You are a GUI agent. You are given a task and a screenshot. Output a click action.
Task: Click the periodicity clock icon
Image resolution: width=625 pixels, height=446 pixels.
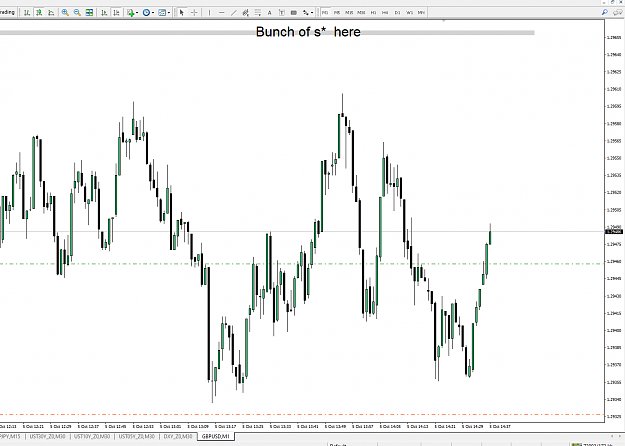coord(146,13)
